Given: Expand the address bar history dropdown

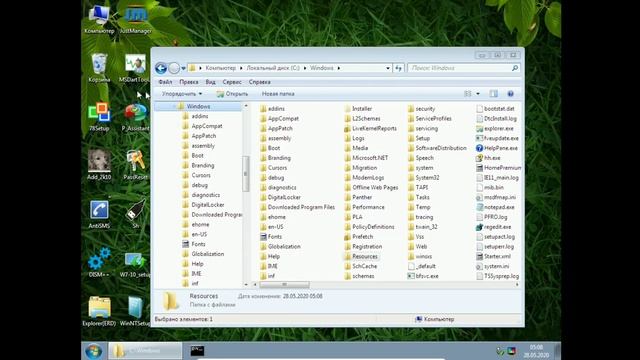Looking at the screenshot, I should point(388,68).
